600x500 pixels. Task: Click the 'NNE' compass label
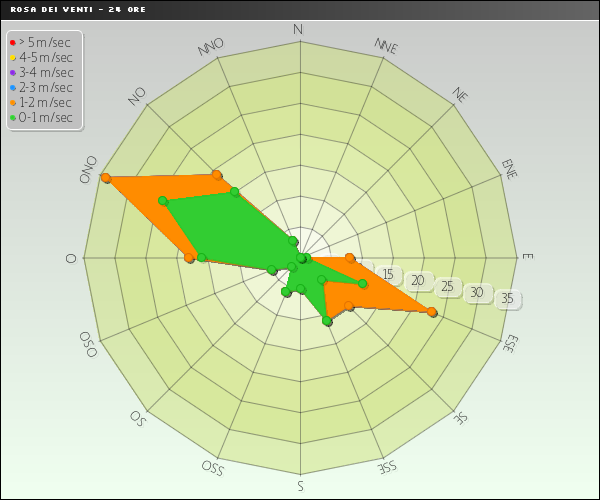point(386,46)
